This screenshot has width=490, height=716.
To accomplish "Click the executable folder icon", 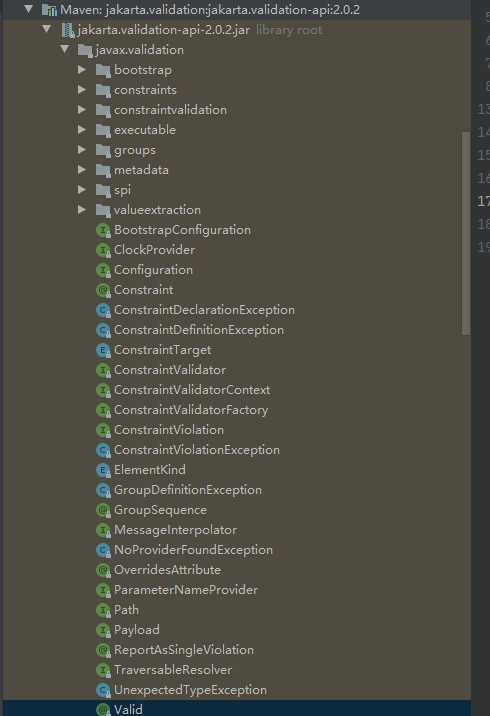I will coord(103,131).
